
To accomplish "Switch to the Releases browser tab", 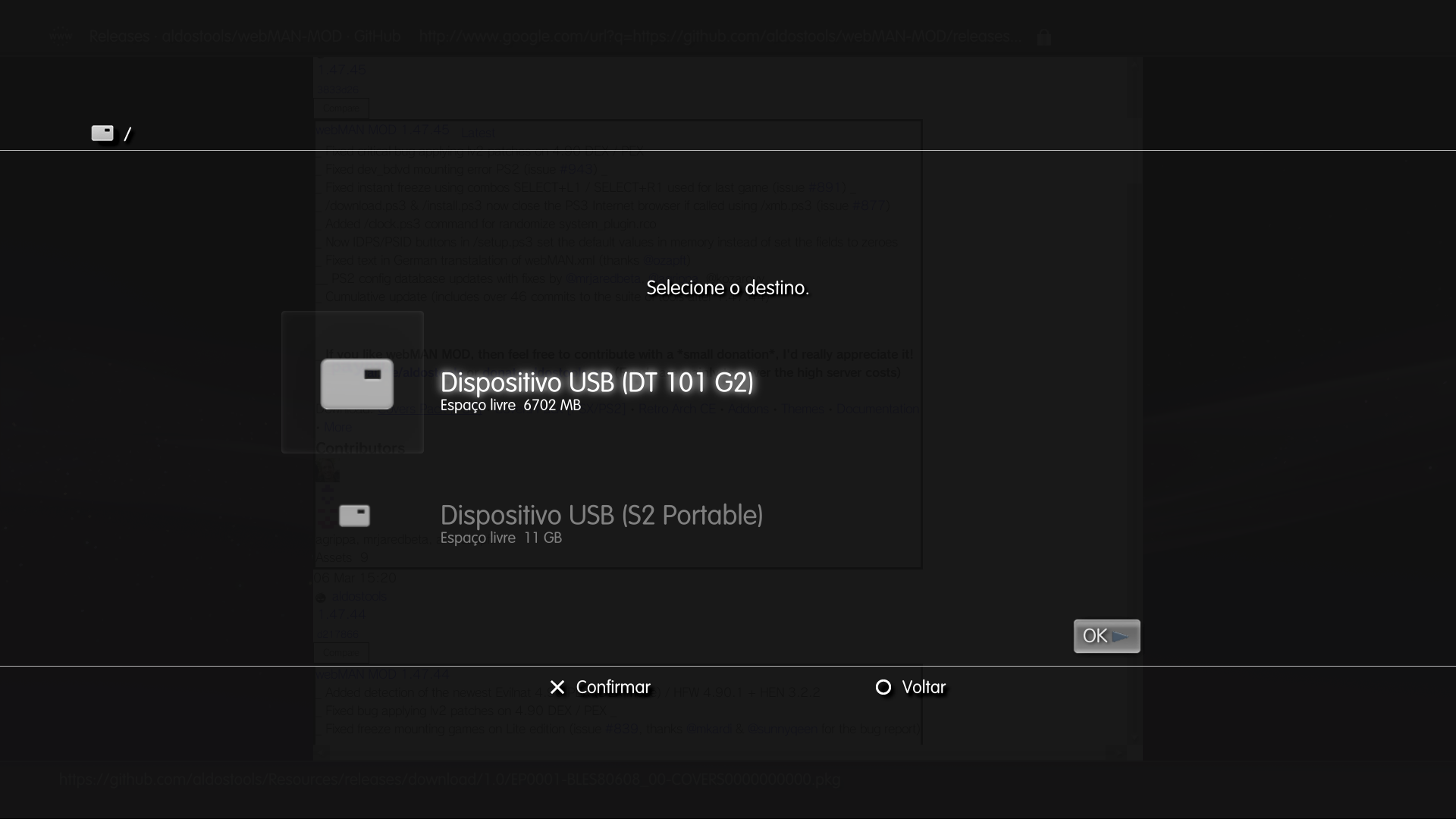I will (118, 36).
